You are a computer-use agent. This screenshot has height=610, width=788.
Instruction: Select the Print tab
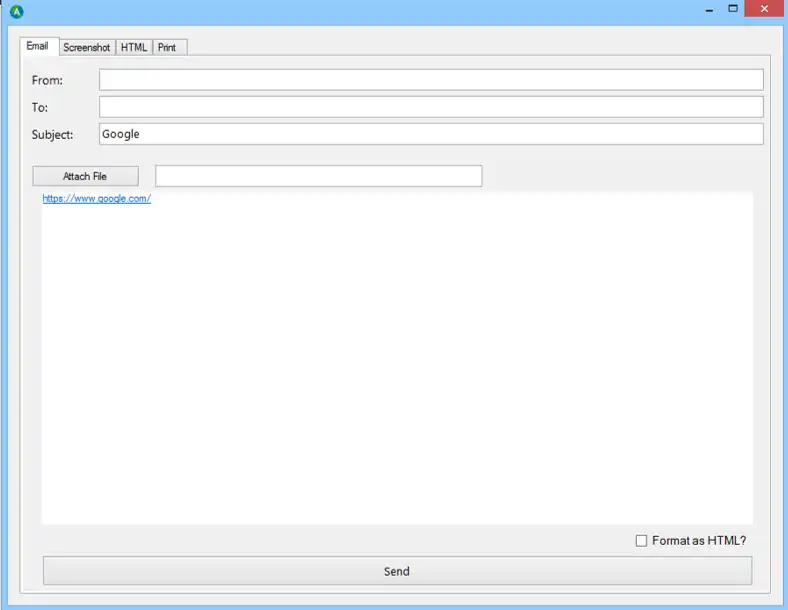coord(169,47)
